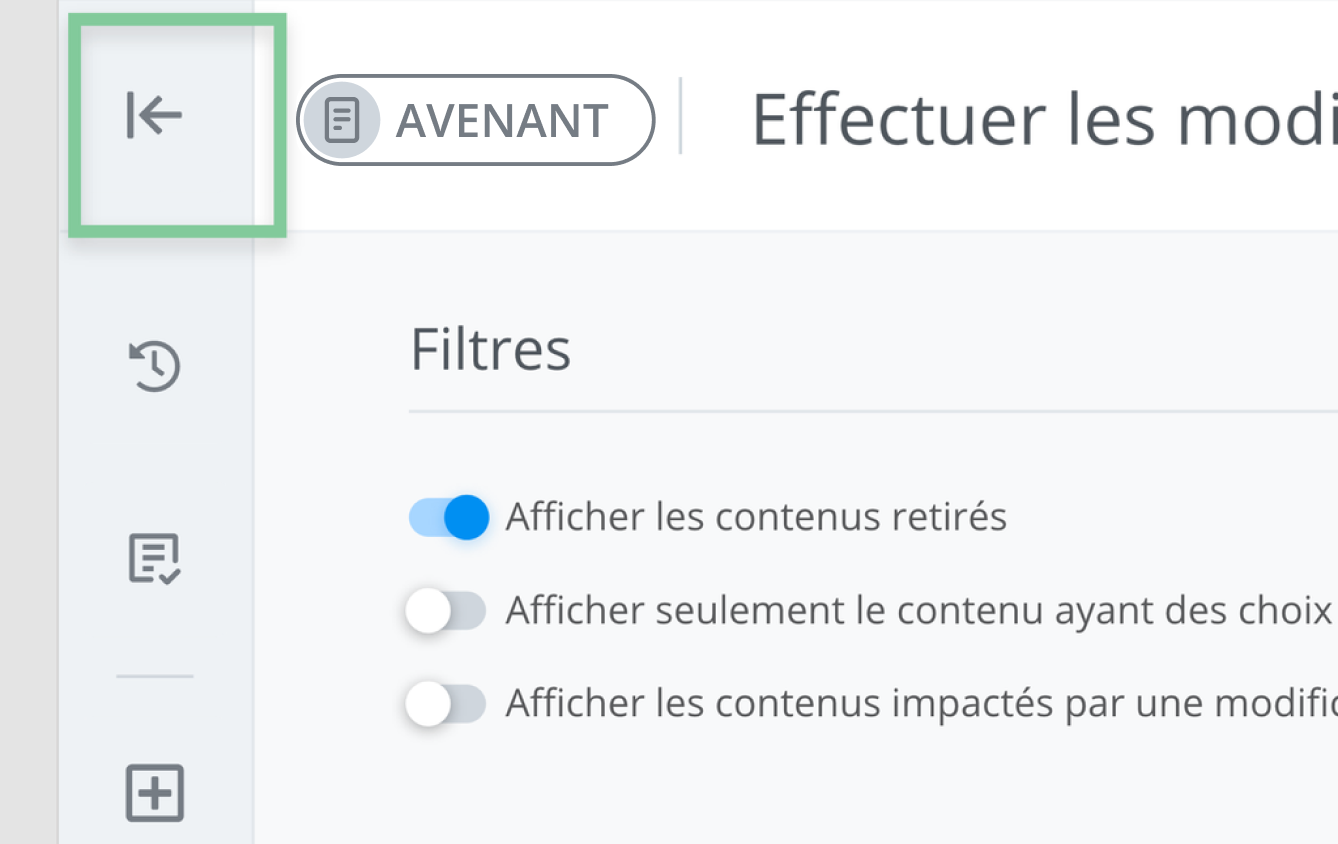Open the version history clock icon
Screen dimensions: 1338x844
pos(155,365)
